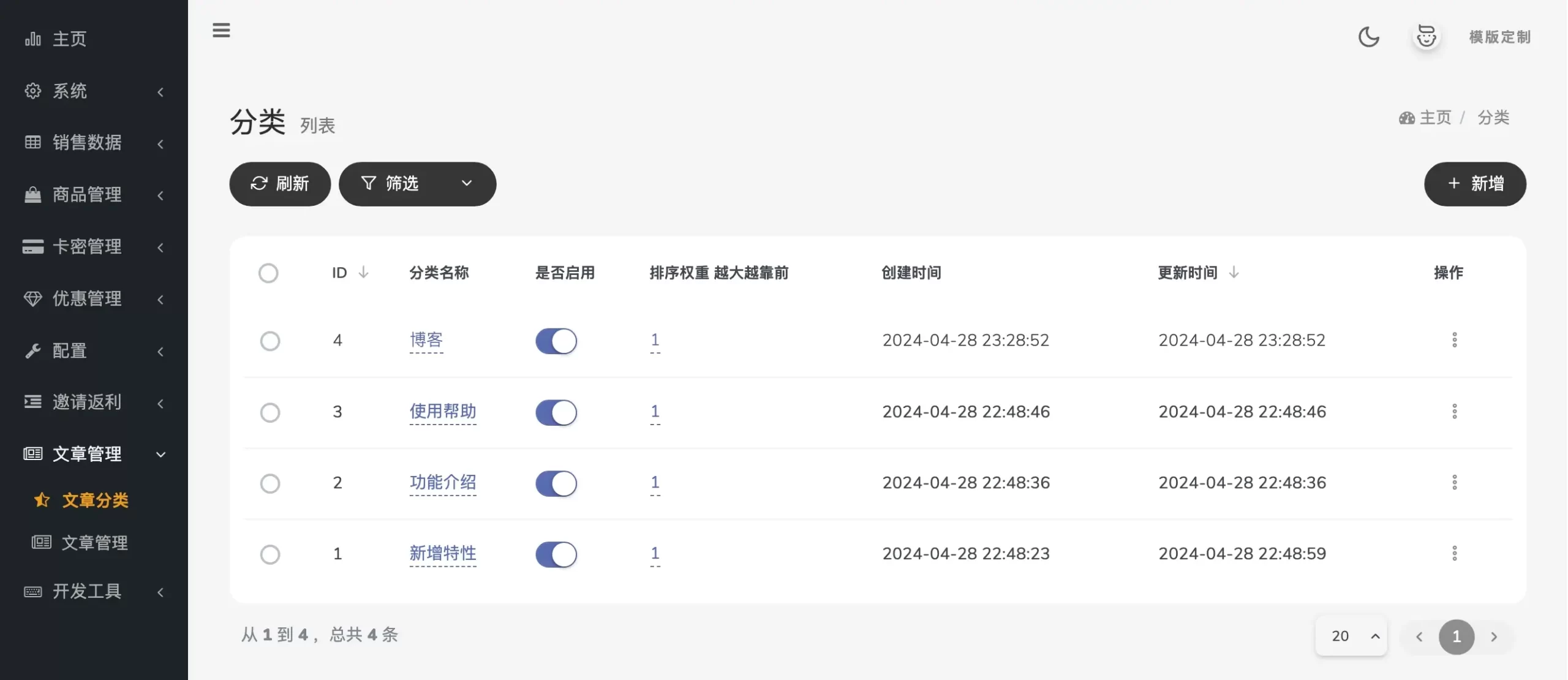Open the page size selector showing 20
The height and width of the screenshot is (680, 1568).
(1351, 636)
